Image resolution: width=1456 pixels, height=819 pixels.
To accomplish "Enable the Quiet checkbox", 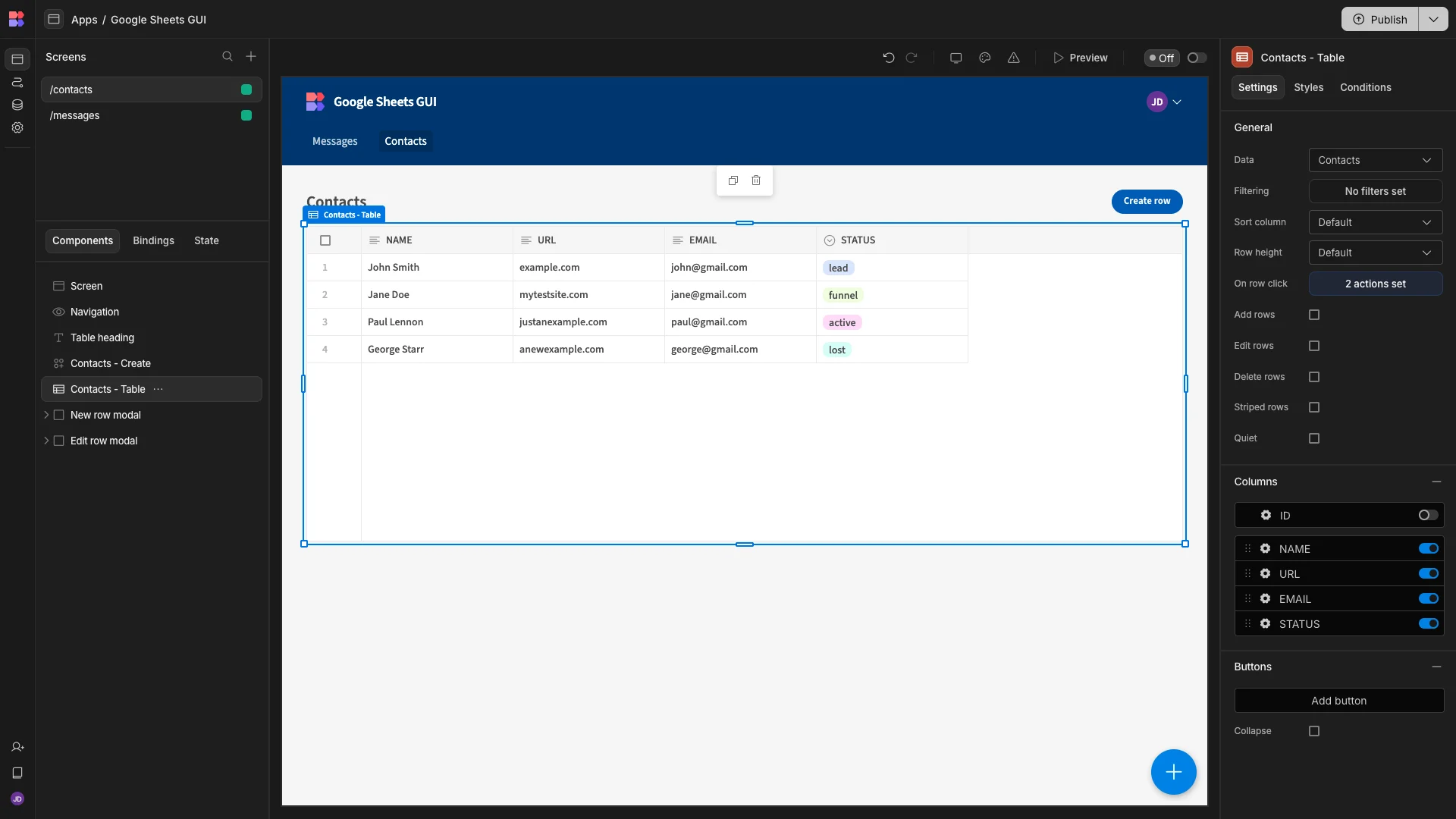I will click(x=1314, y=438).
